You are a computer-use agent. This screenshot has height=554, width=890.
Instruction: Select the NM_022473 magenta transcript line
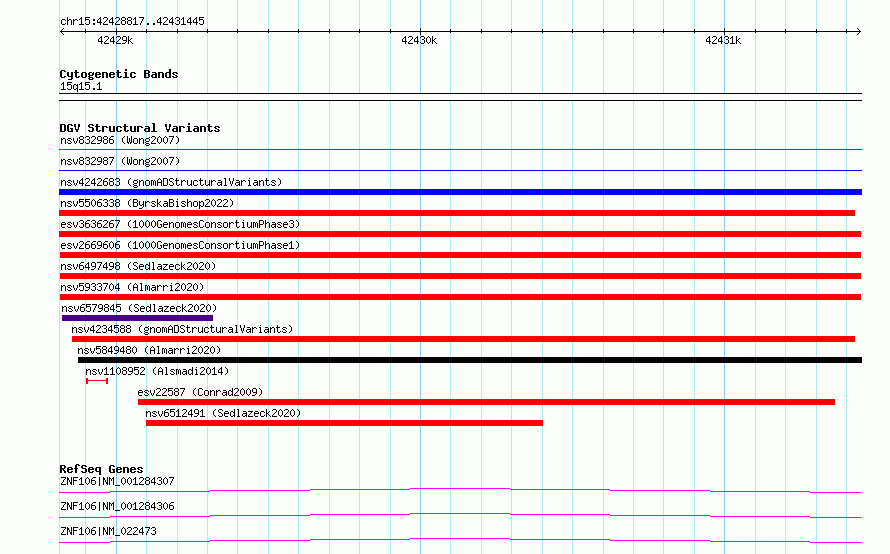460,540
